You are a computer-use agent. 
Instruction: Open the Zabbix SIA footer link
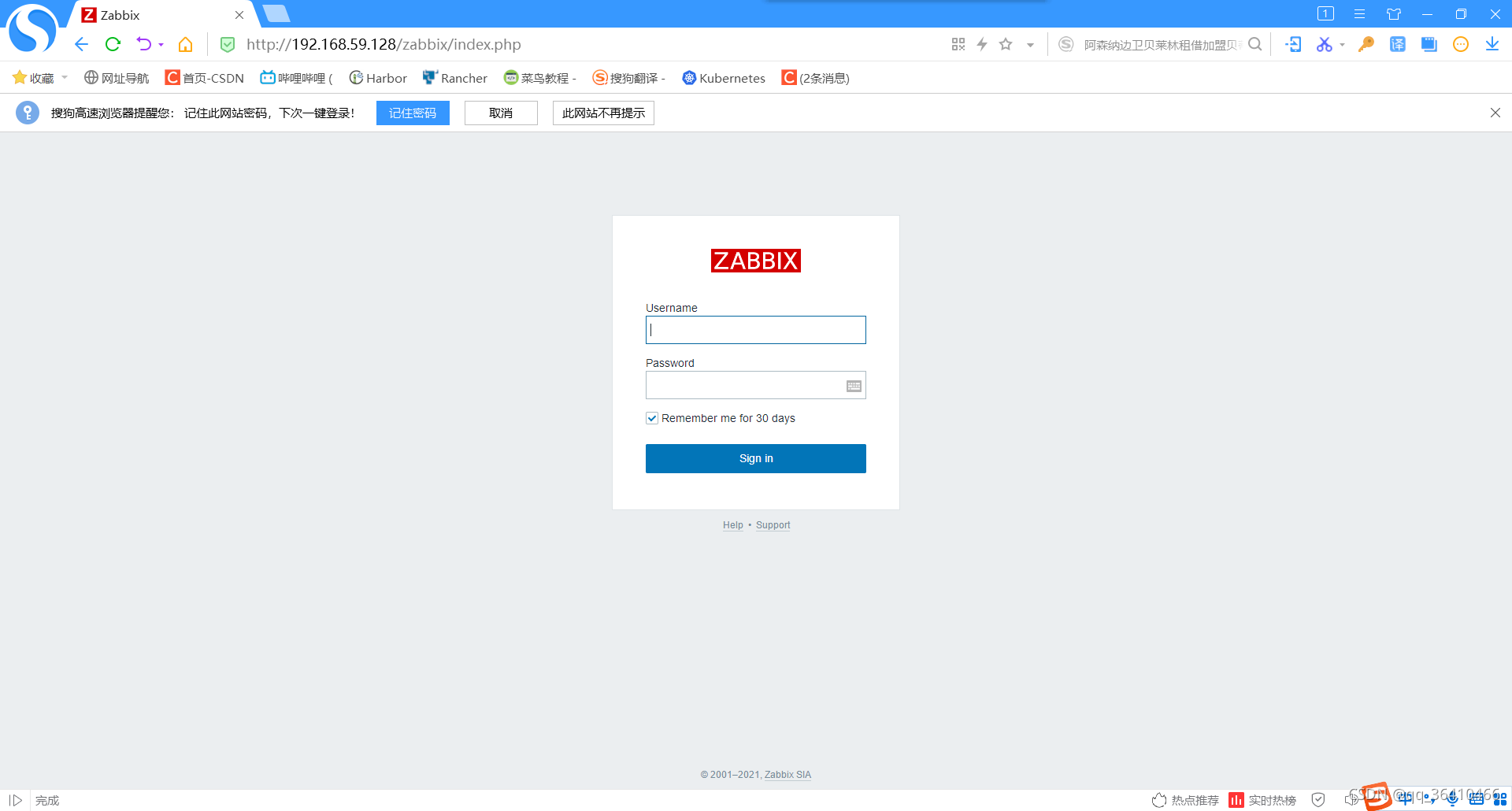pyautogui.click(x=787, y=775)
